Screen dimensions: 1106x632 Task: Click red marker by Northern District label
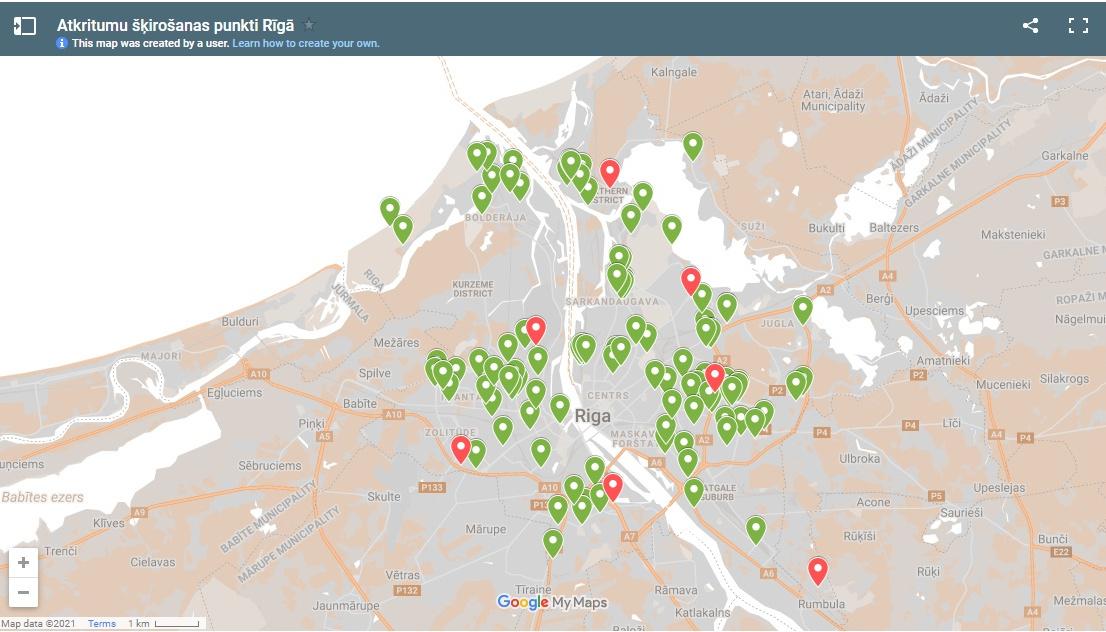point(610,171)
